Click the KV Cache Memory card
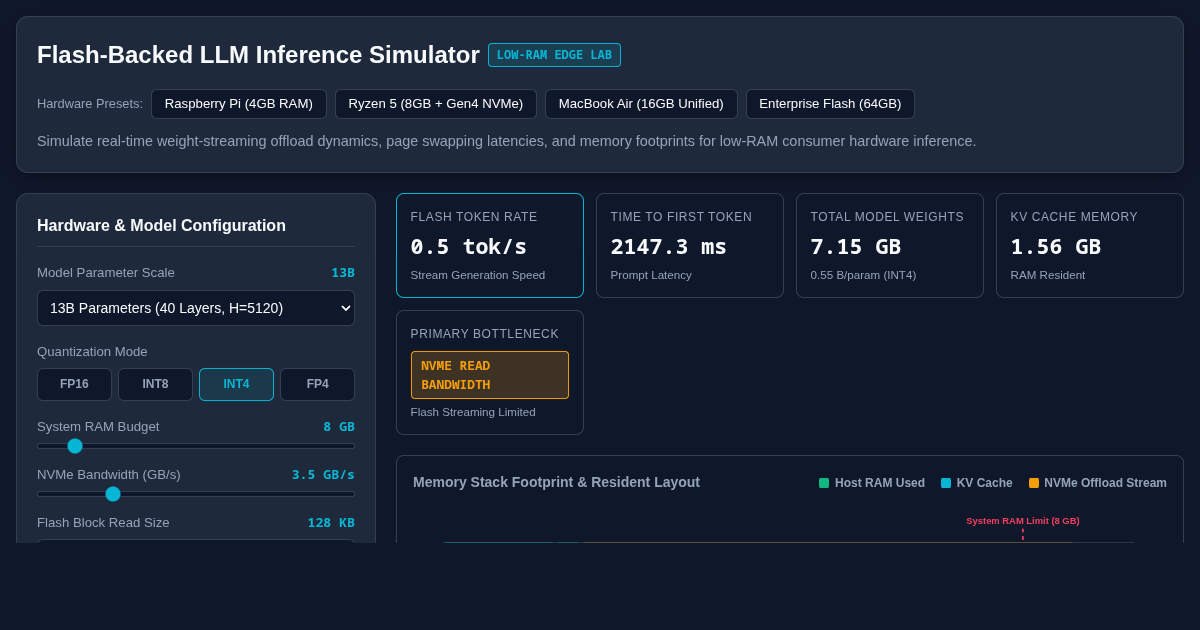This screenshot has height=630, width=1200. pos(1090,245)
